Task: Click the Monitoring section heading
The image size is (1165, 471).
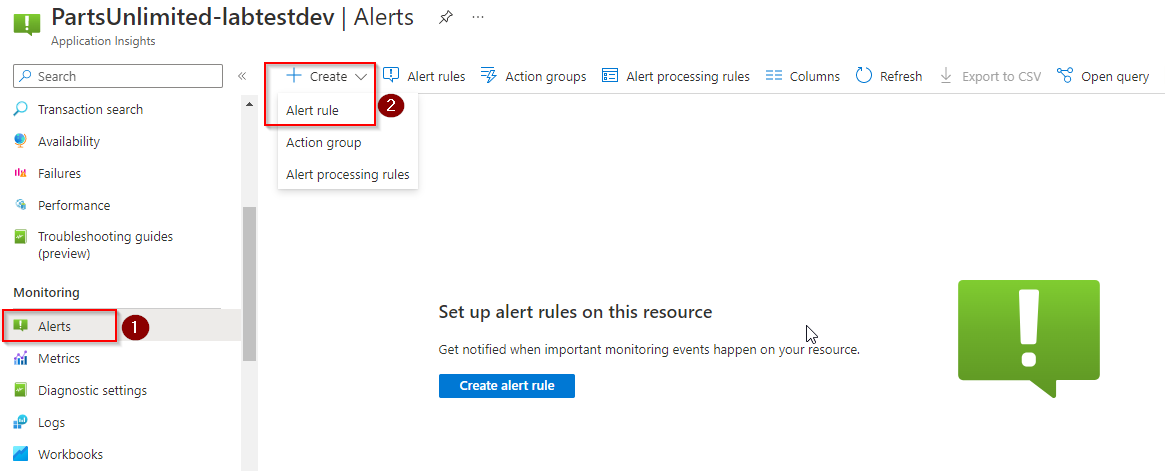Action: (46, 293)
